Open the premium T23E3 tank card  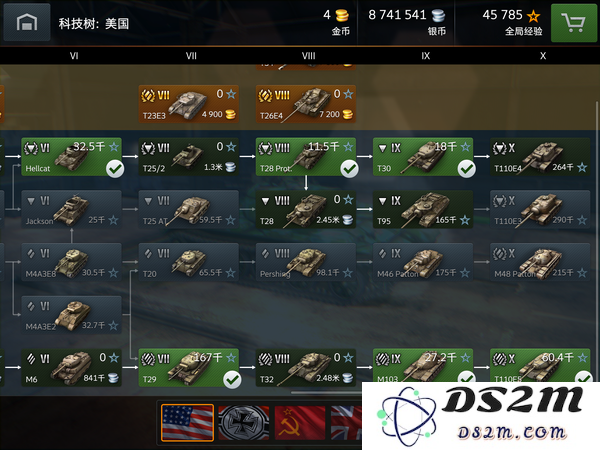189,104
